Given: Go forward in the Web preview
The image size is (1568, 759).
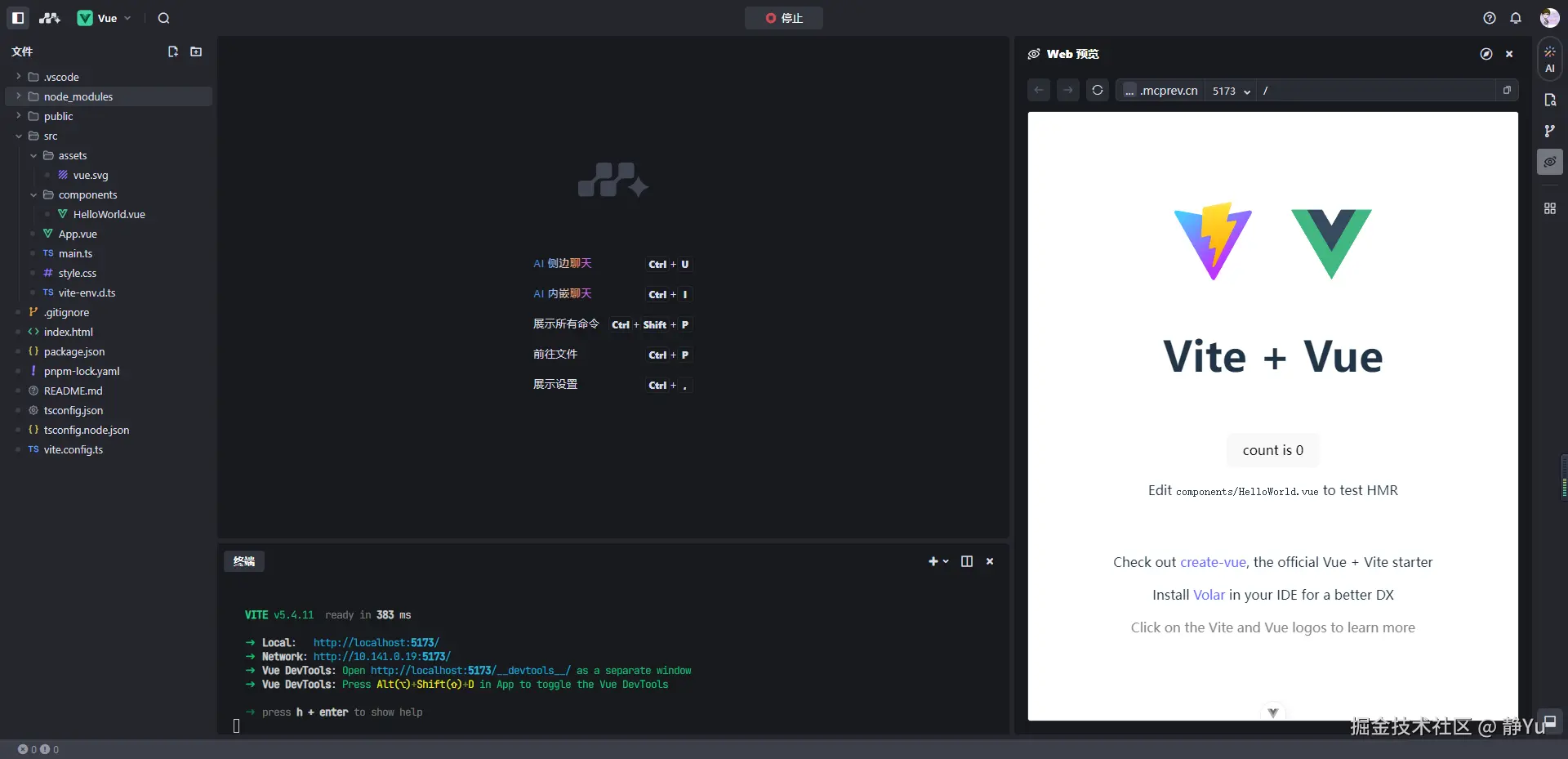Looking at the screenshot, I should [x=1068, y=90].
